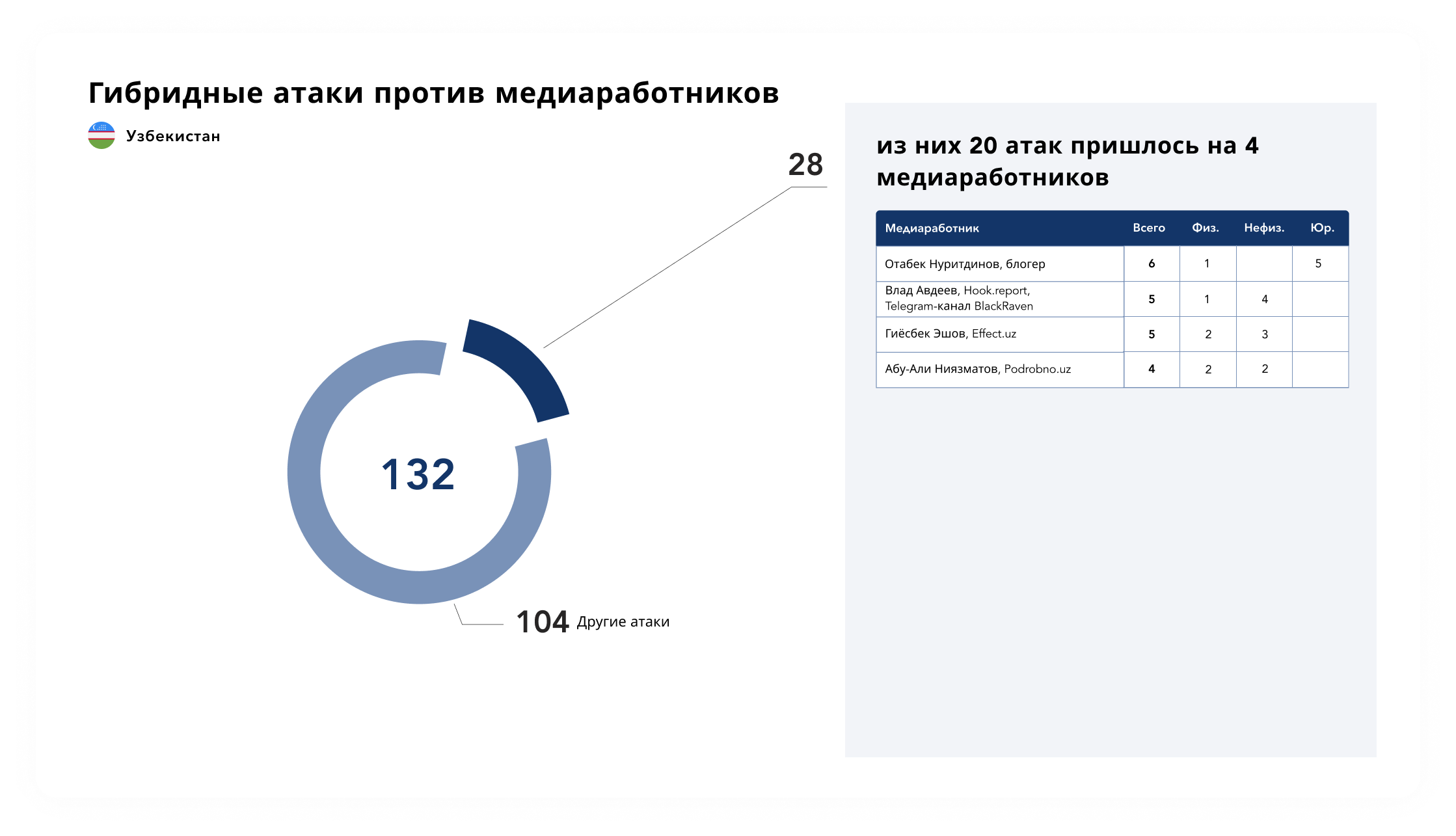
Task: Select the title Гибридные атаки против медиаработников
Action: tap(434, 92)
